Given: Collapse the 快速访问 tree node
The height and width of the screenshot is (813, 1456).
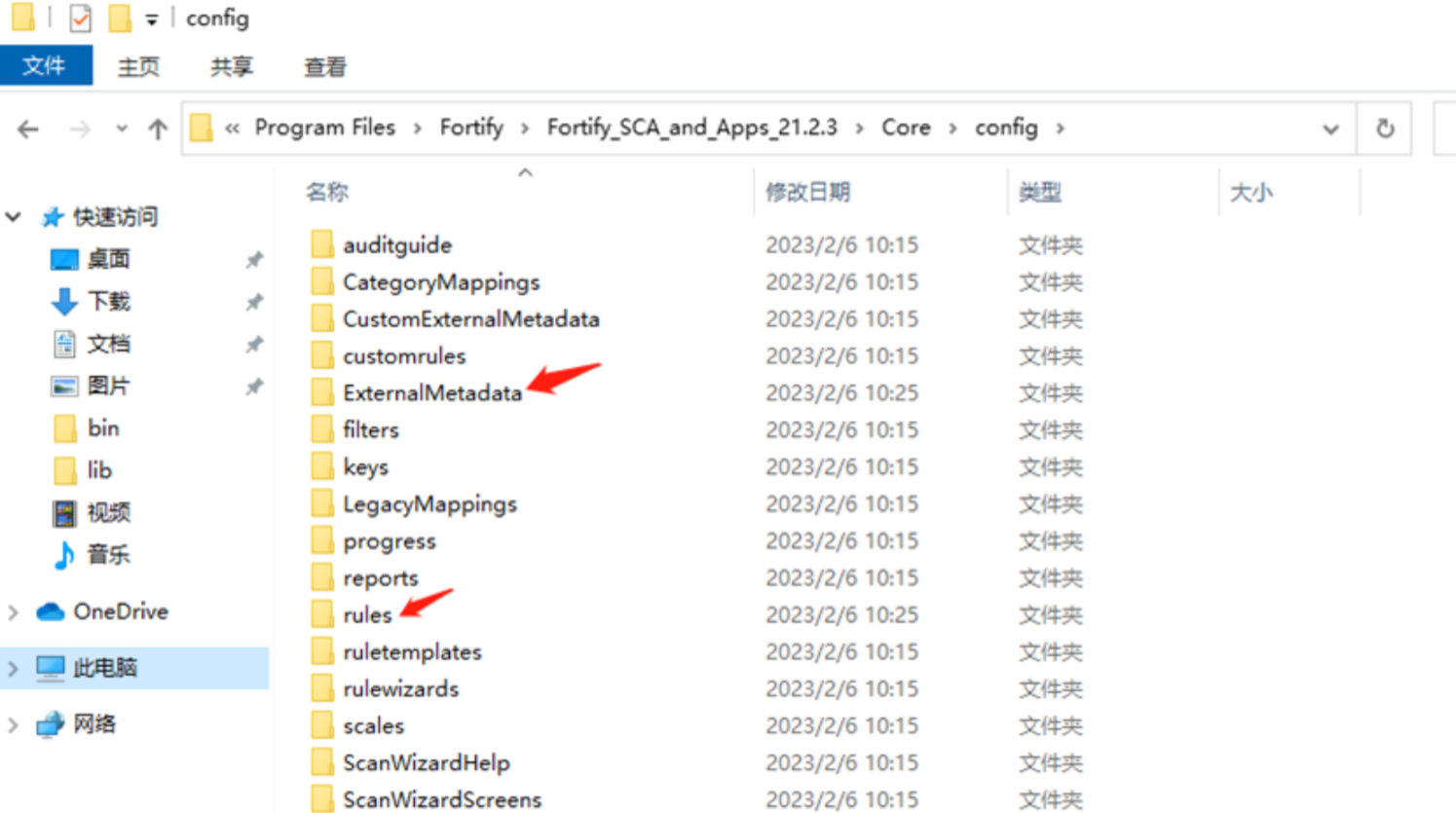Looking at the screenshot, I should click(14, 216).
